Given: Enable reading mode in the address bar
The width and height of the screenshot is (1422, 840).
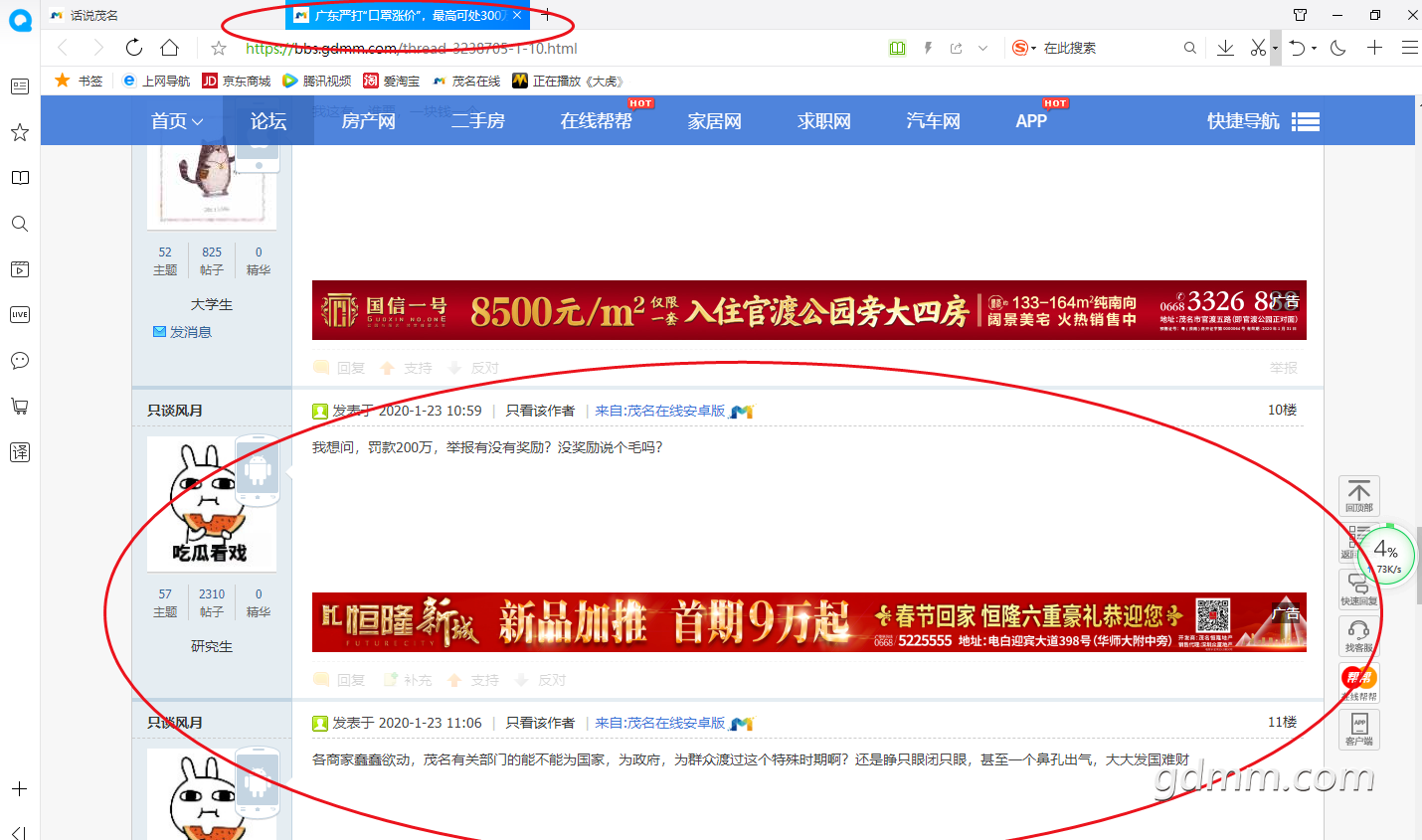Looking at the screenshot, I should coord(897,48).
